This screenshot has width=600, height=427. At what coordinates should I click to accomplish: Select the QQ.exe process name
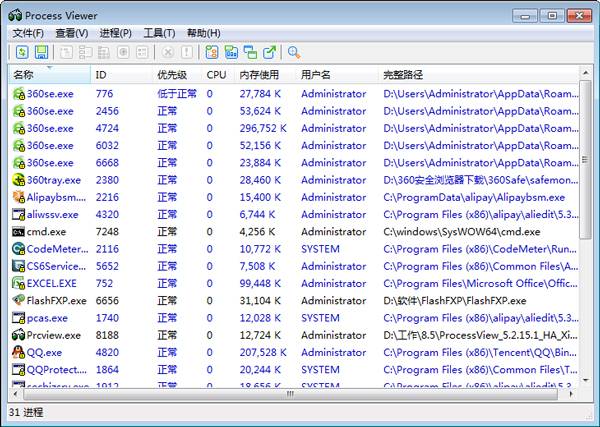(x=44, y=352)
